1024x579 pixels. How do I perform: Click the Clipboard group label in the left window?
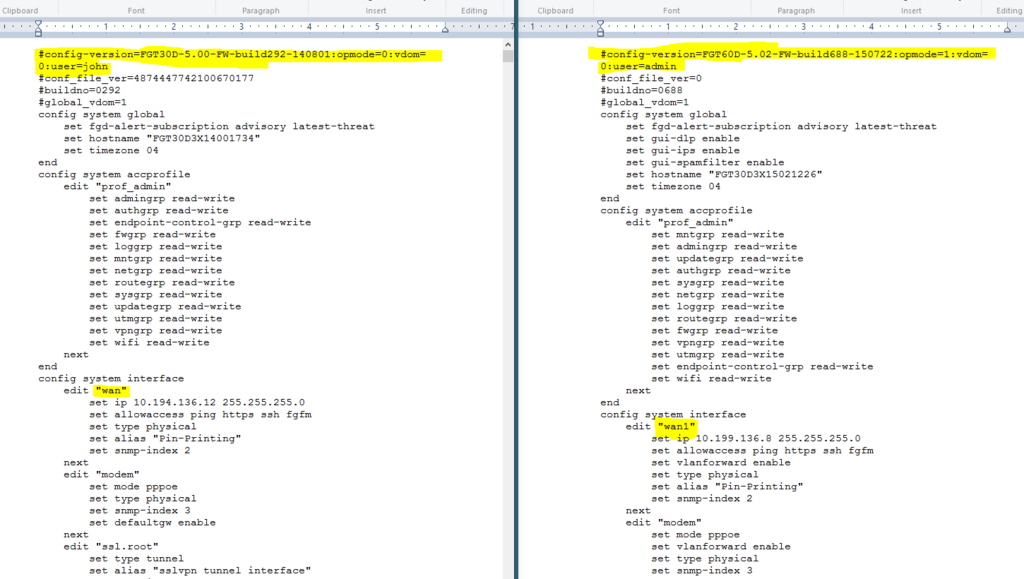pos(20,10)
